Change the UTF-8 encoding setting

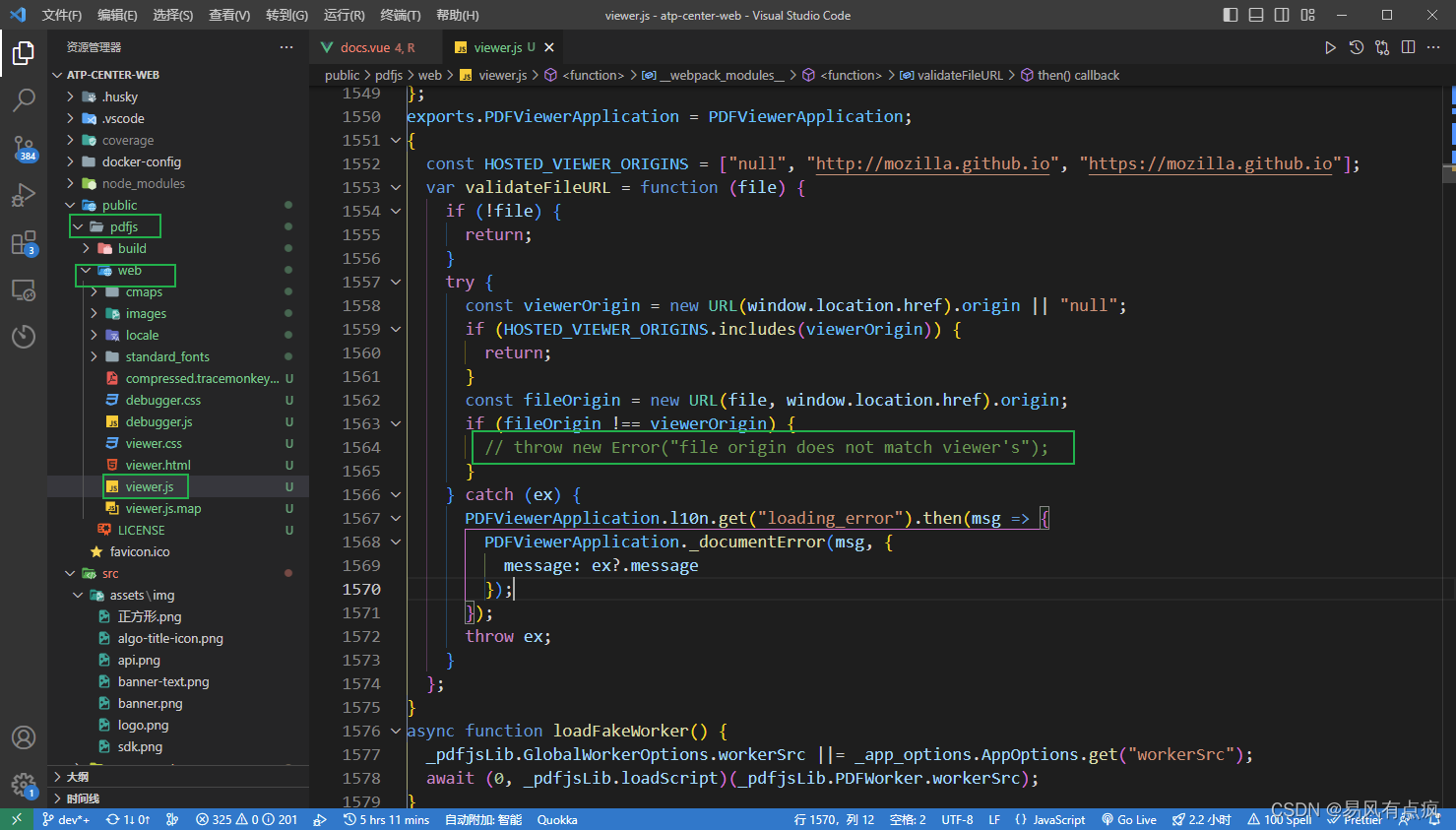(957, 819)
